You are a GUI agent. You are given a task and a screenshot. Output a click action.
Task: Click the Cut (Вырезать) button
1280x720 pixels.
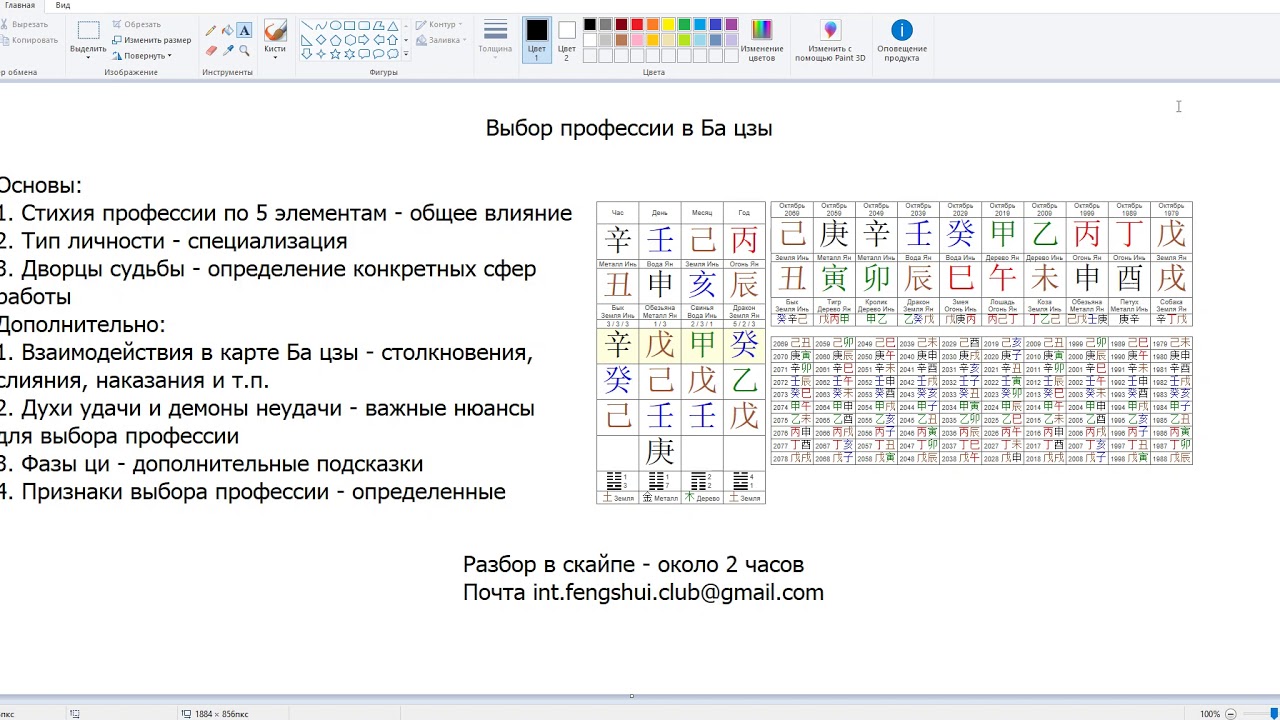[x=24, y=24]
